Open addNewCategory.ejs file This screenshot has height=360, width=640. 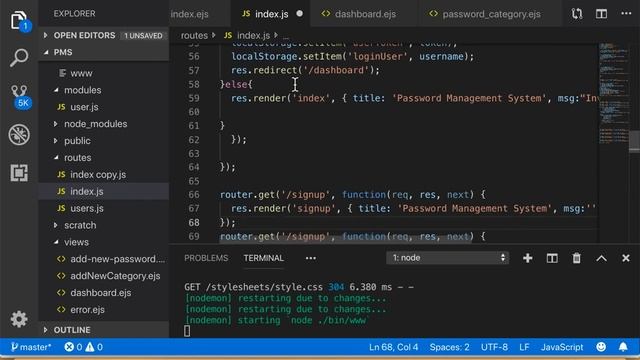pos(104,276)
